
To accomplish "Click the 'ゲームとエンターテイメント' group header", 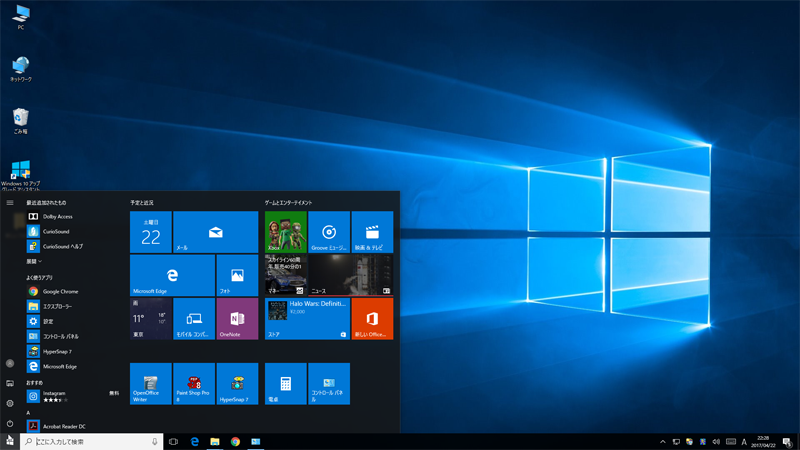I will click(288, 203).
